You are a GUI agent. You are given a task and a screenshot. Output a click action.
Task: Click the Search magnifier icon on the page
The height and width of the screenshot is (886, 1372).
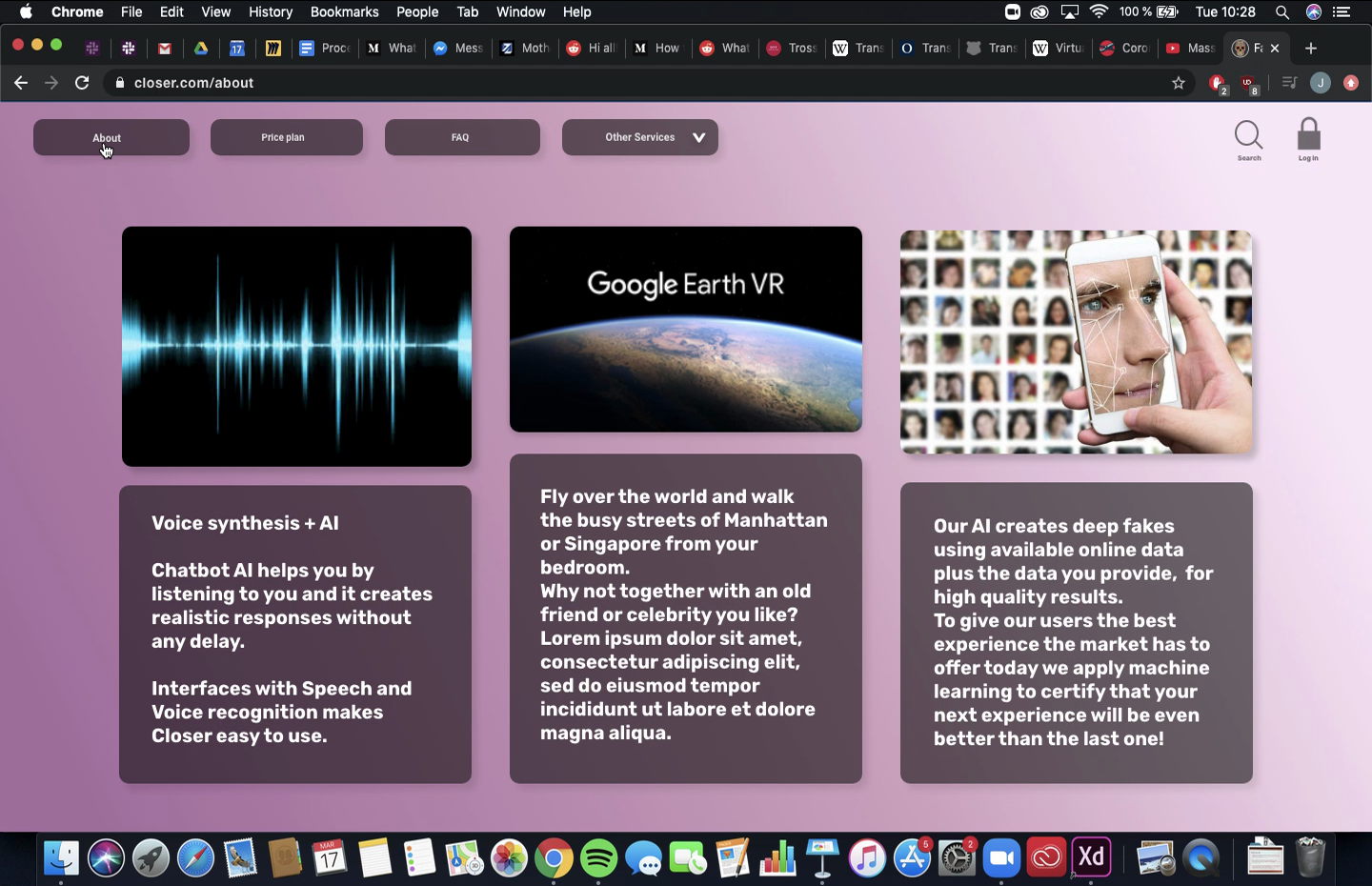pyautogui.click(x=1248, y=135)
